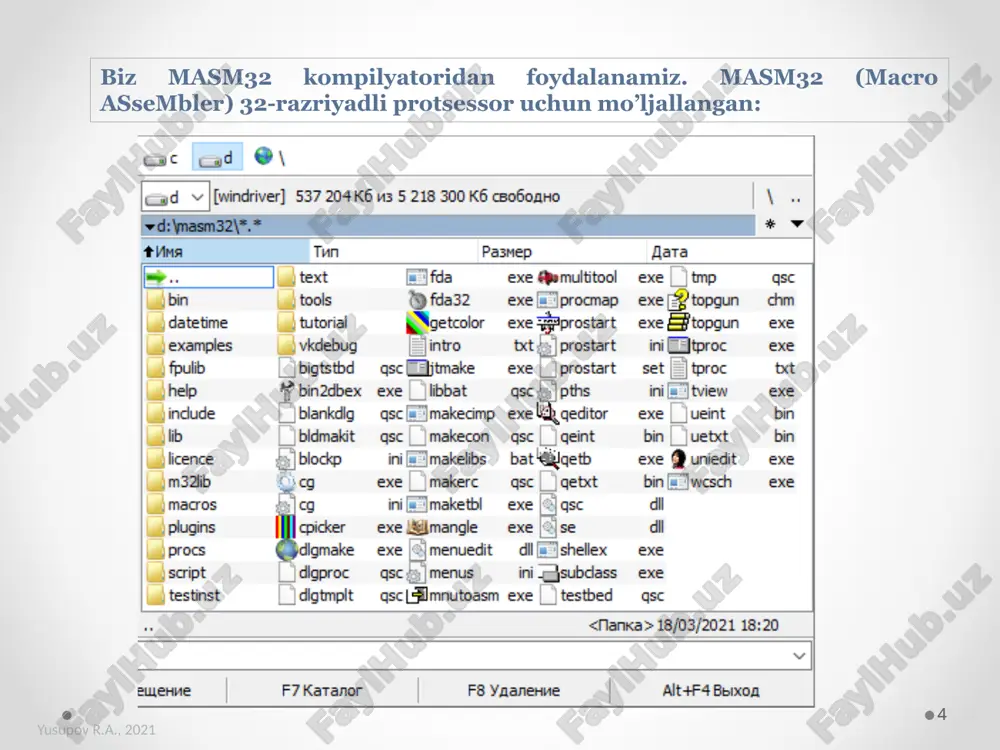Select the dlgmake globe icon

(286, 550)
